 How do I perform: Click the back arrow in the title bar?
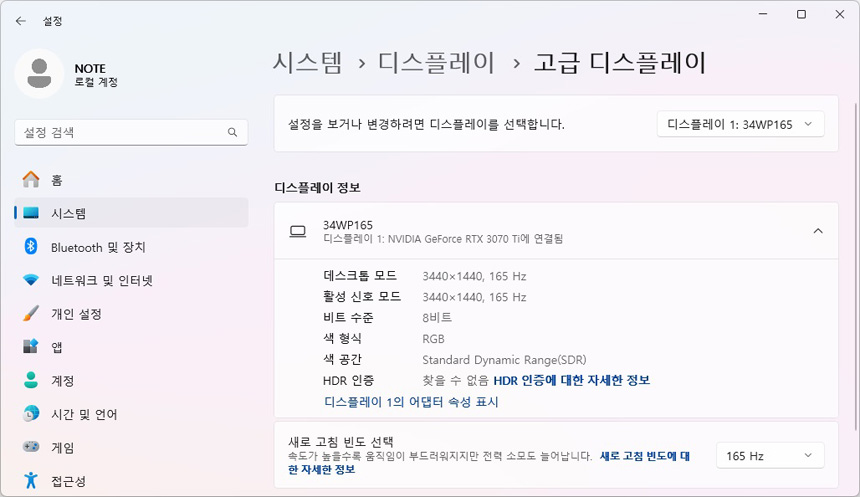(20, 20)
